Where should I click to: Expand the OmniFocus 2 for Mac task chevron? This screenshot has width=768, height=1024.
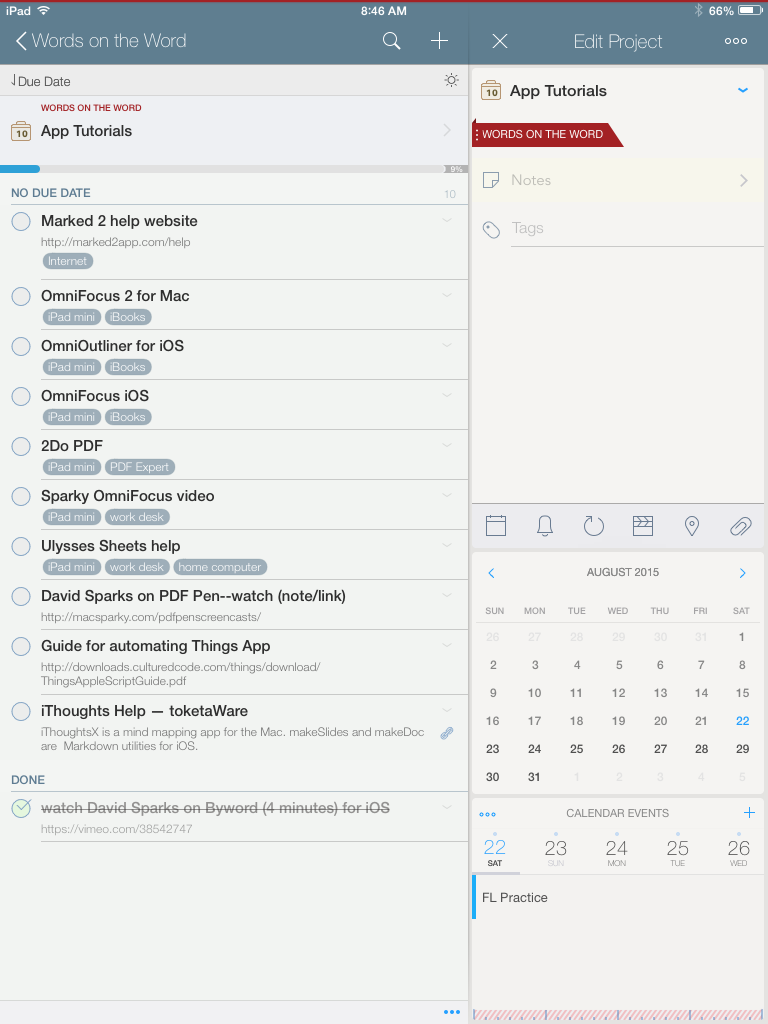click(447, 295)
